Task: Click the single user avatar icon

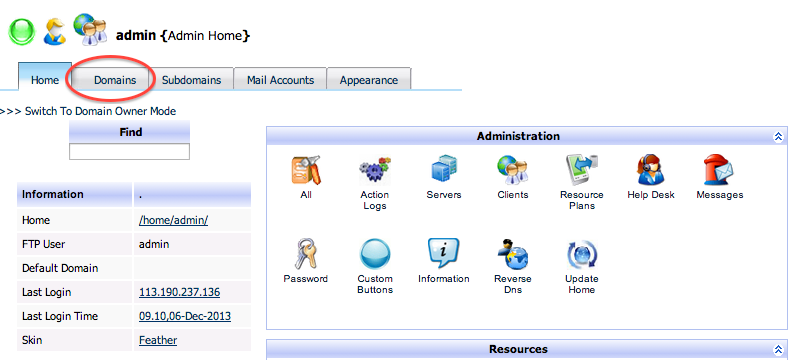Action: (54, 31)
